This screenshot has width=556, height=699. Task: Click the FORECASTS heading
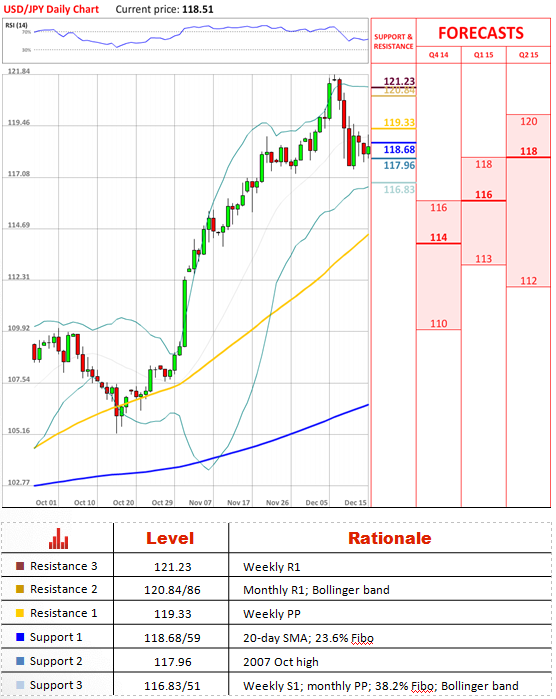(x=481, y=33)
